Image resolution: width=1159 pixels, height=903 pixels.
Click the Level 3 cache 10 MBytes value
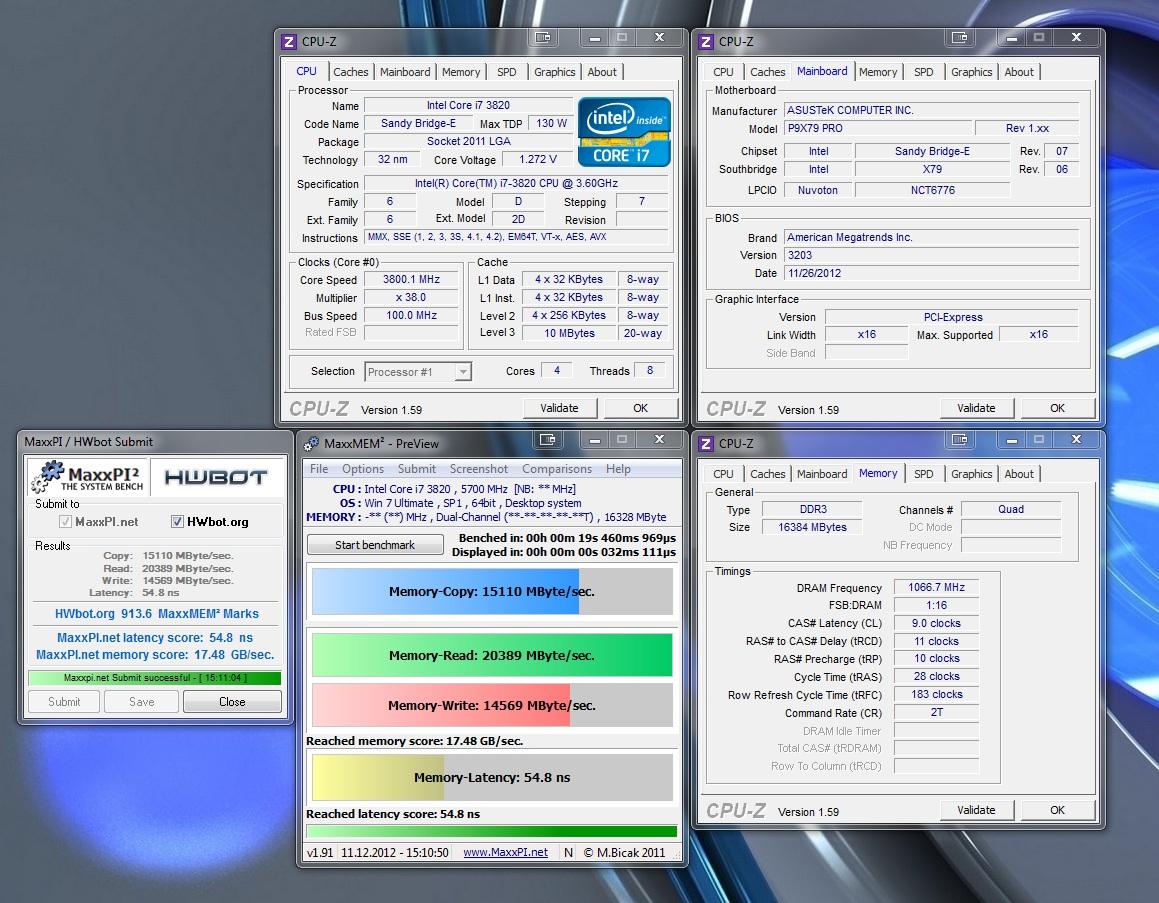click(569, 333)
